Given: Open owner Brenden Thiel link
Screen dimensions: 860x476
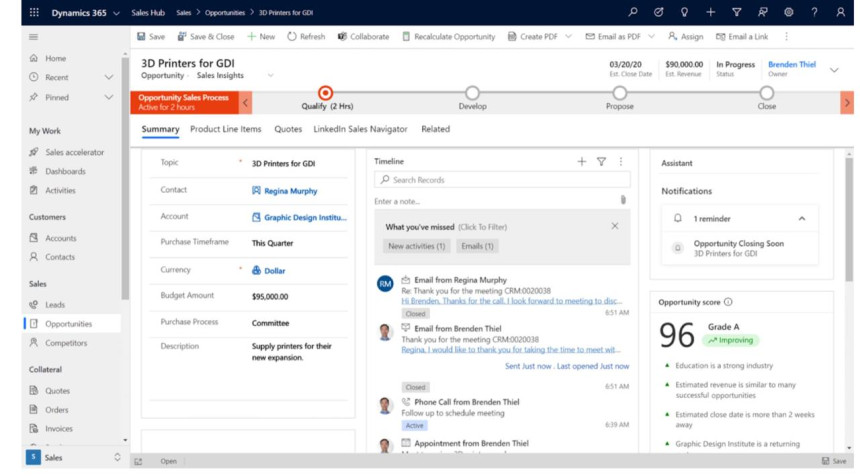Looking at the screenshot, I should [x=791, y=64].
